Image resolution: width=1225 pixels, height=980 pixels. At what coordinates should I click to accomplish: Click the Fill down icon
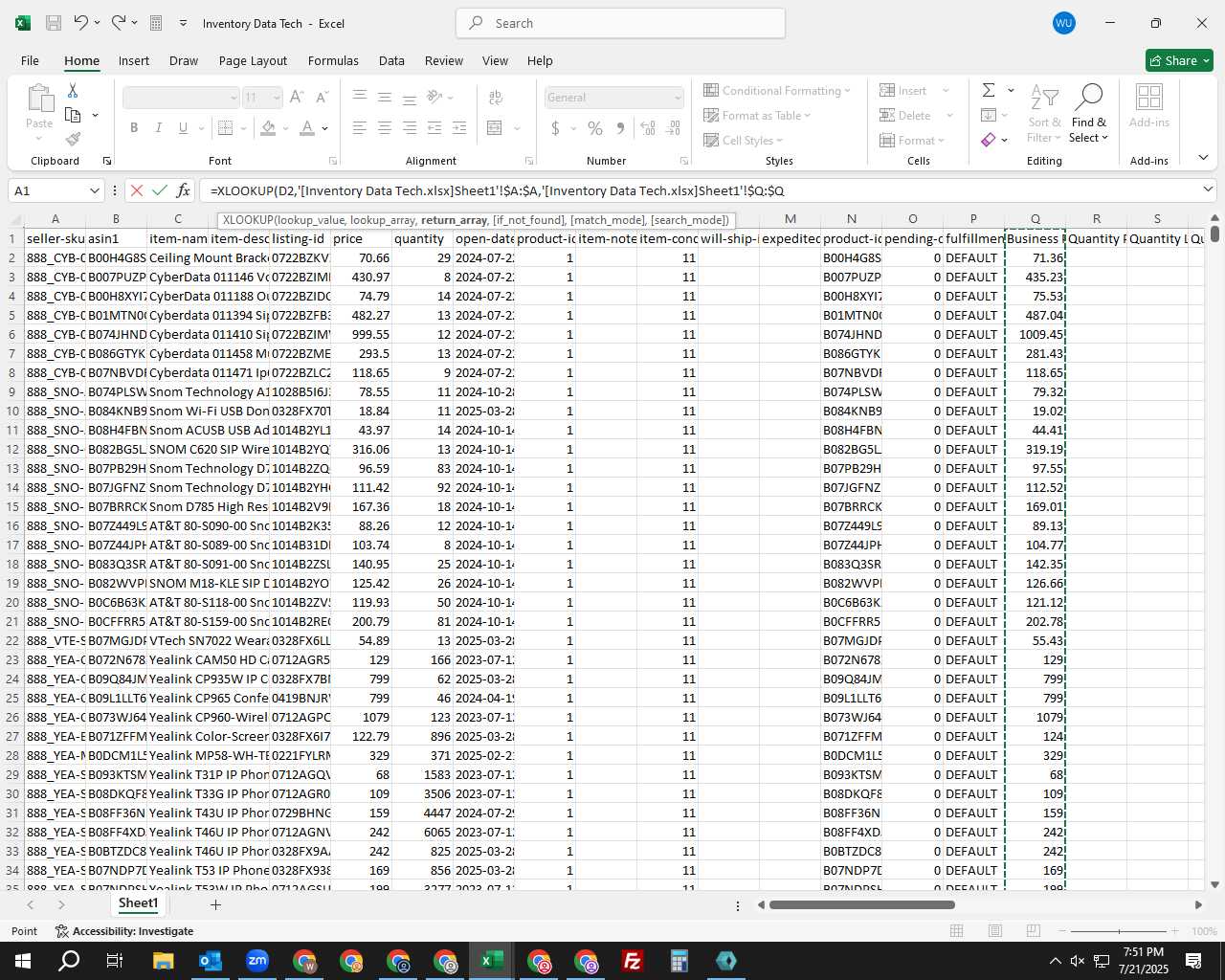[989, 115]
